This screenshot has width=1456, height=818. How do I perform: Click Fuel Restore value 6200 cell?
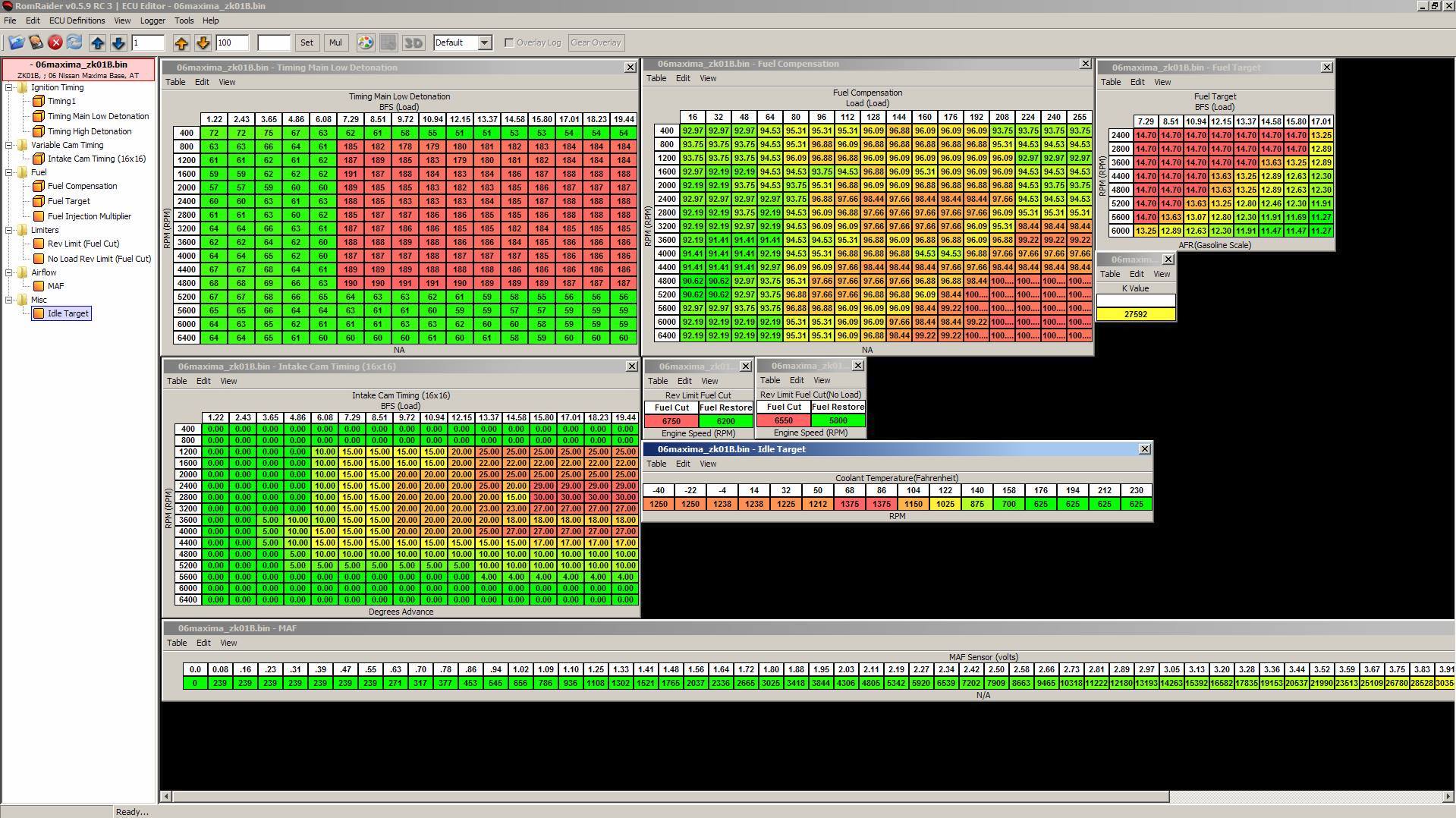tap(725, 421)
